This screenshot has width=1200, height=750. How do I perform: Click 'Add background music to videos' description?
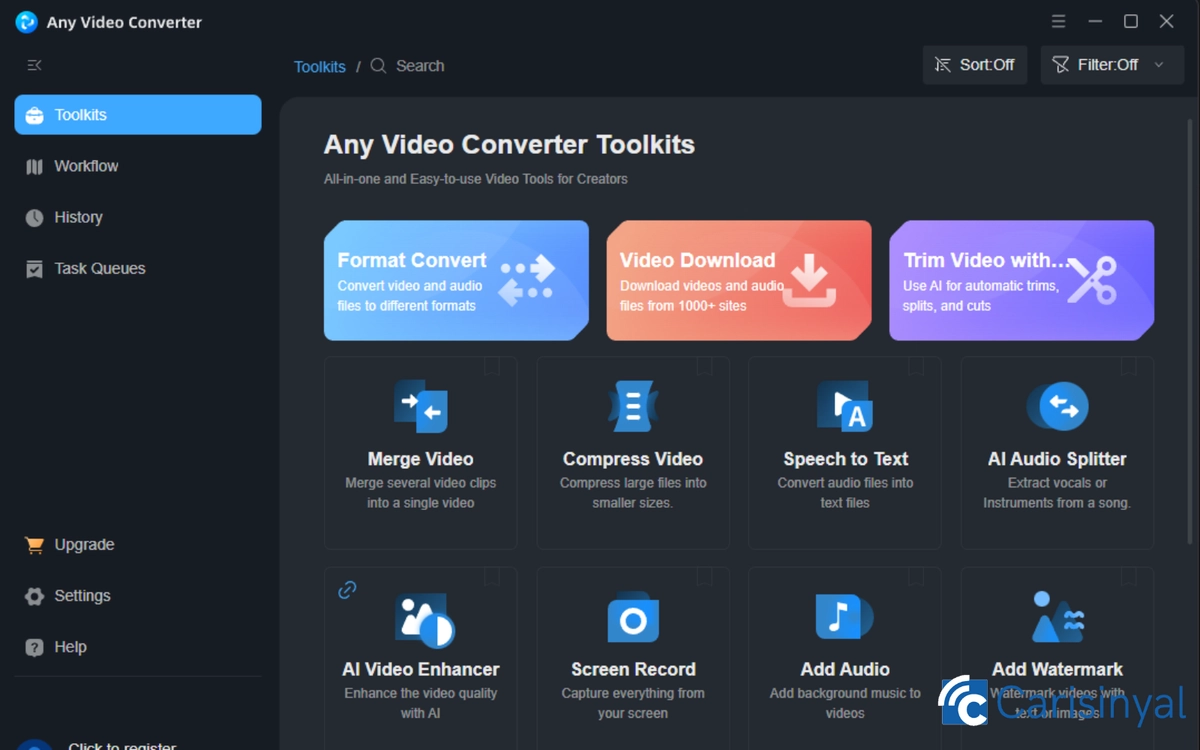pos(845,703)
